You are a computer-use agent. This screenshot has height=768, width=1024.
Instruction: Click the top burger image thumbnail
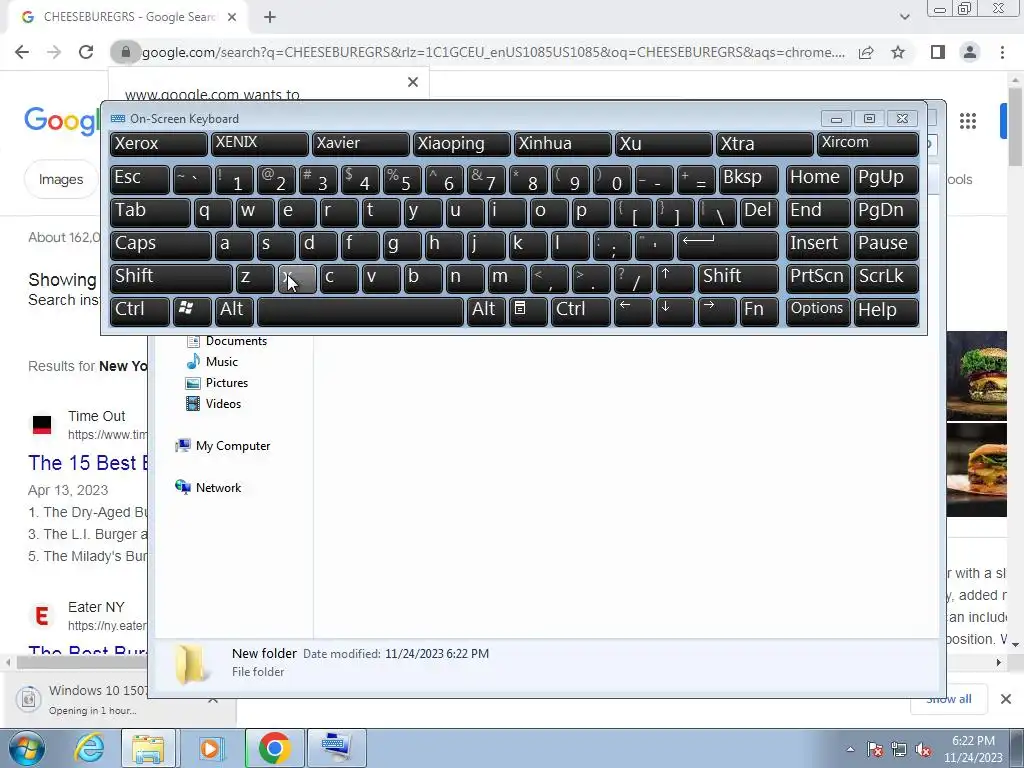[x=977, y=376]
